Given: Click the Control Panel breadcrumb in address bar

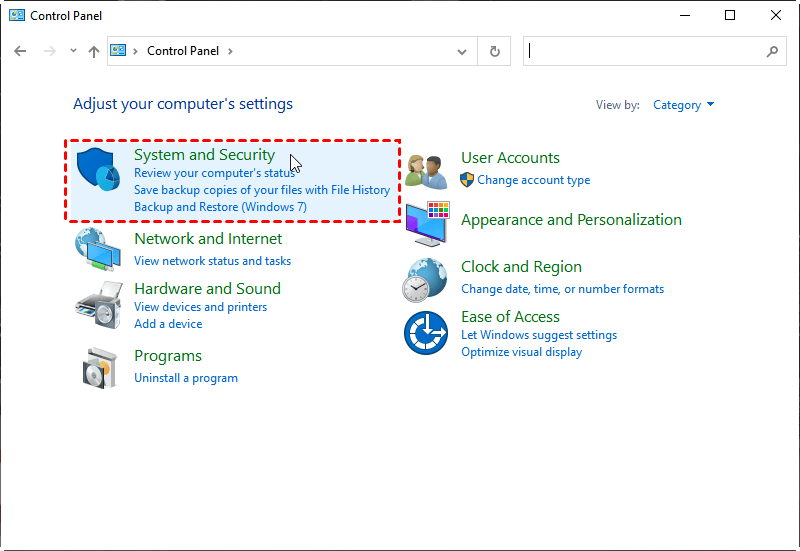Looking at the screenshot, I should [x=183, y=51].
